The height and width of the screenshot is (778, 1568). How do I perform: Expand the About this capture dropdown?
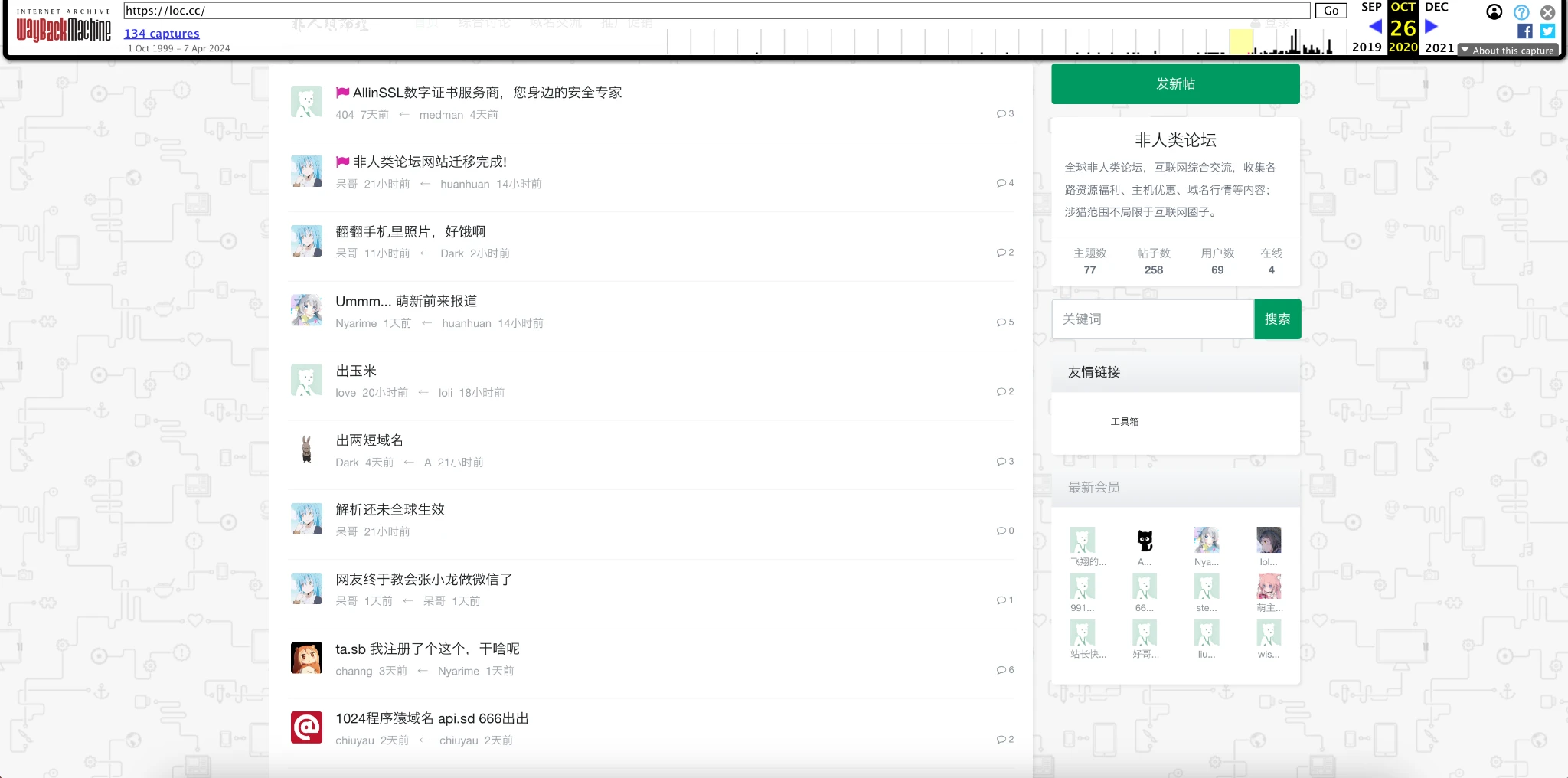tap(1507, 51)
